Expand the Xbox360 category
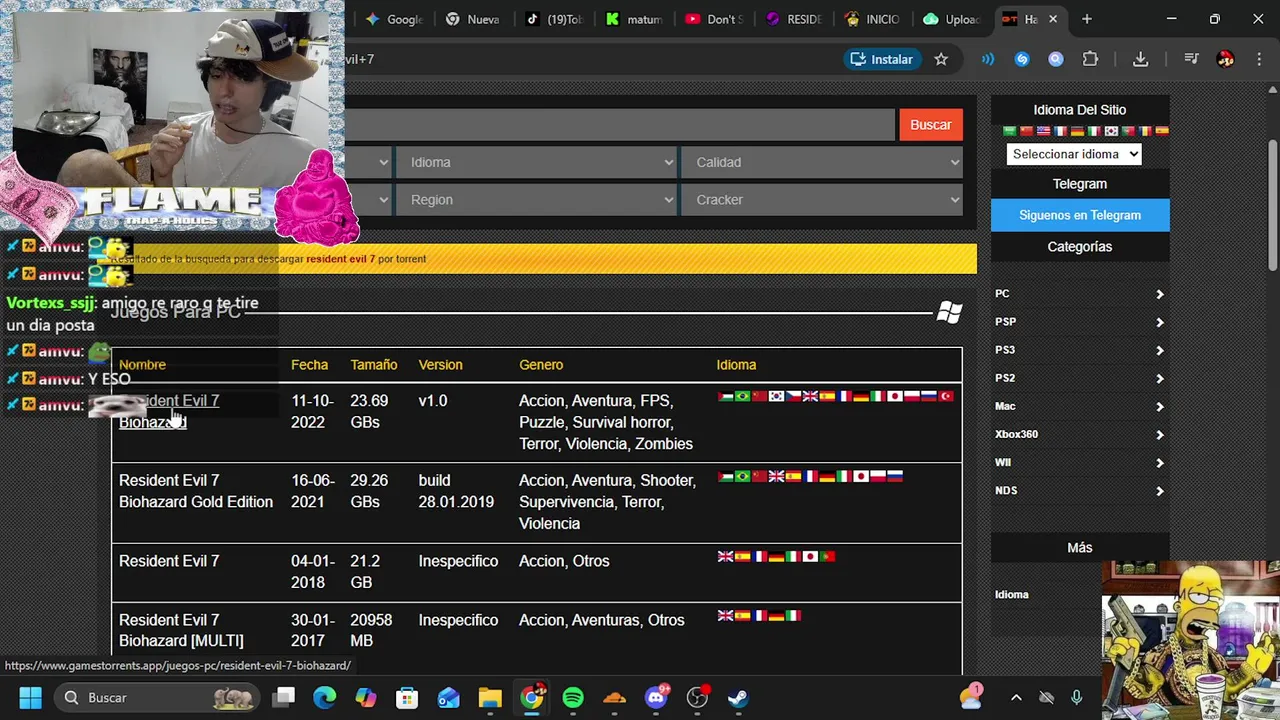This screenshot has height=720, width=1280. [1080, 434]
